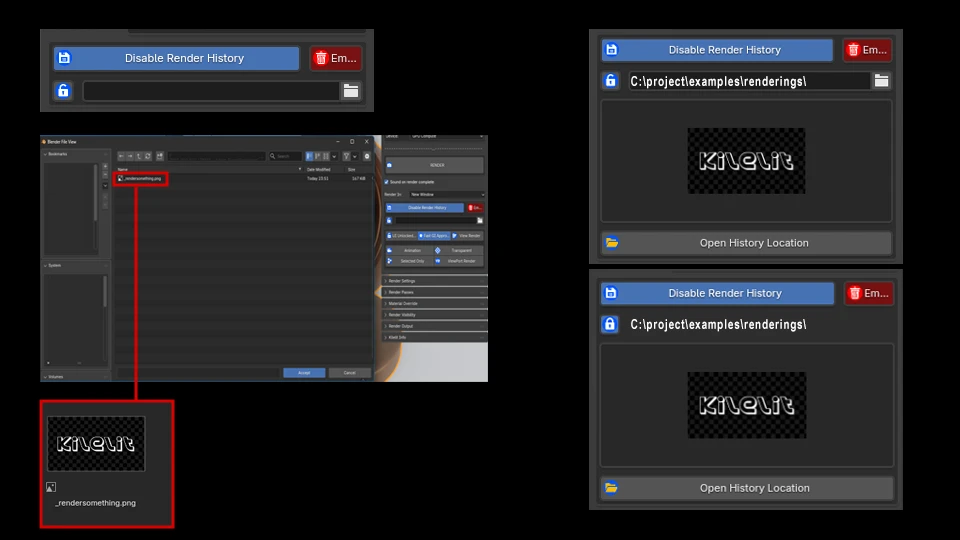Viewport: 960px width, 540px height.
Task: Go back in Blender File View
Action: (121, 156)
